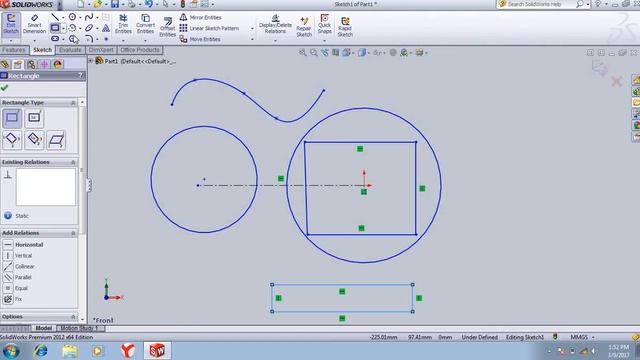Screen dimensions: 640x360
Task: Collapse the Existing Relations section
Action: (73, 162)
